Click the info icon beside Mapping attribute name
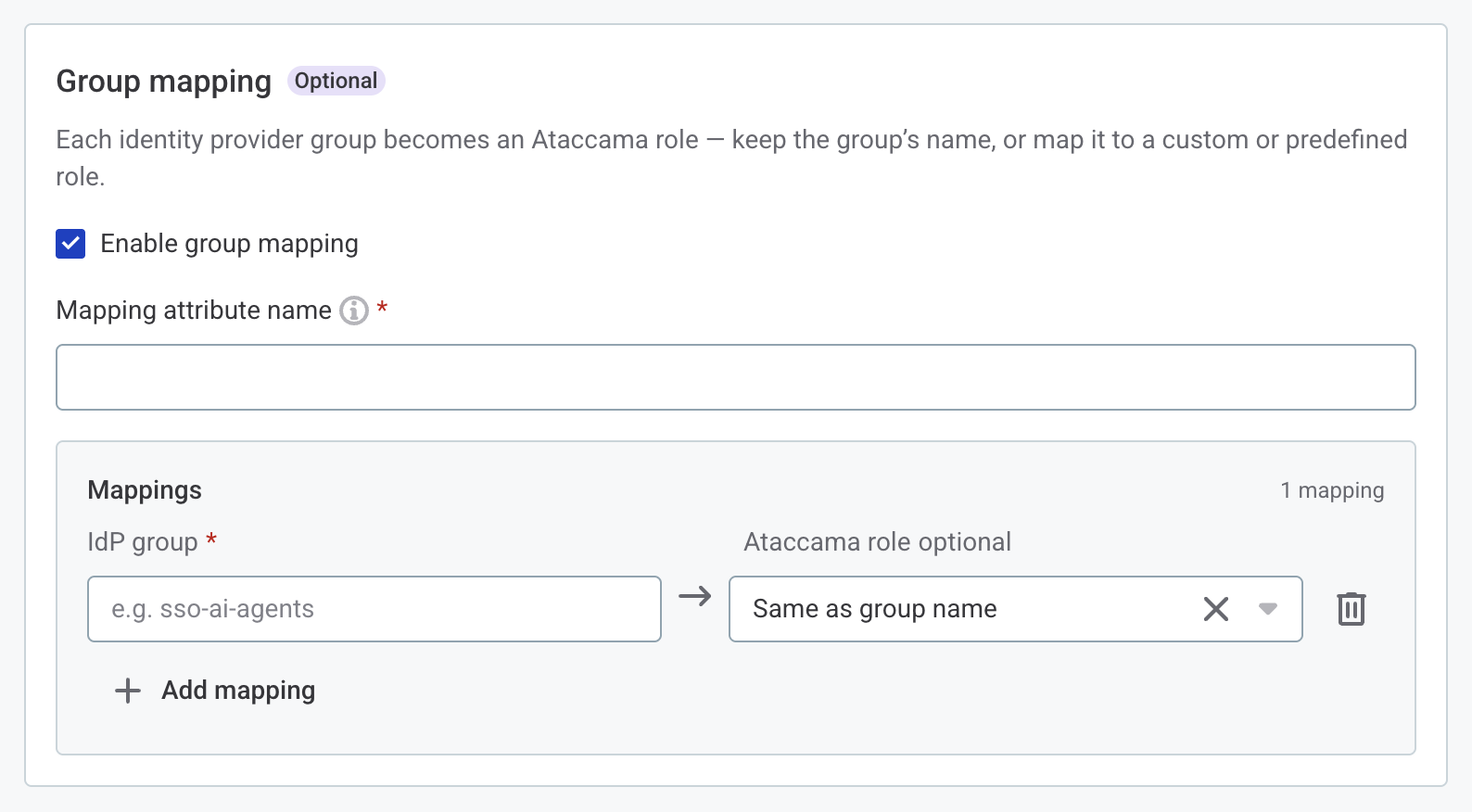The image size is (1472, 812). 354,311
